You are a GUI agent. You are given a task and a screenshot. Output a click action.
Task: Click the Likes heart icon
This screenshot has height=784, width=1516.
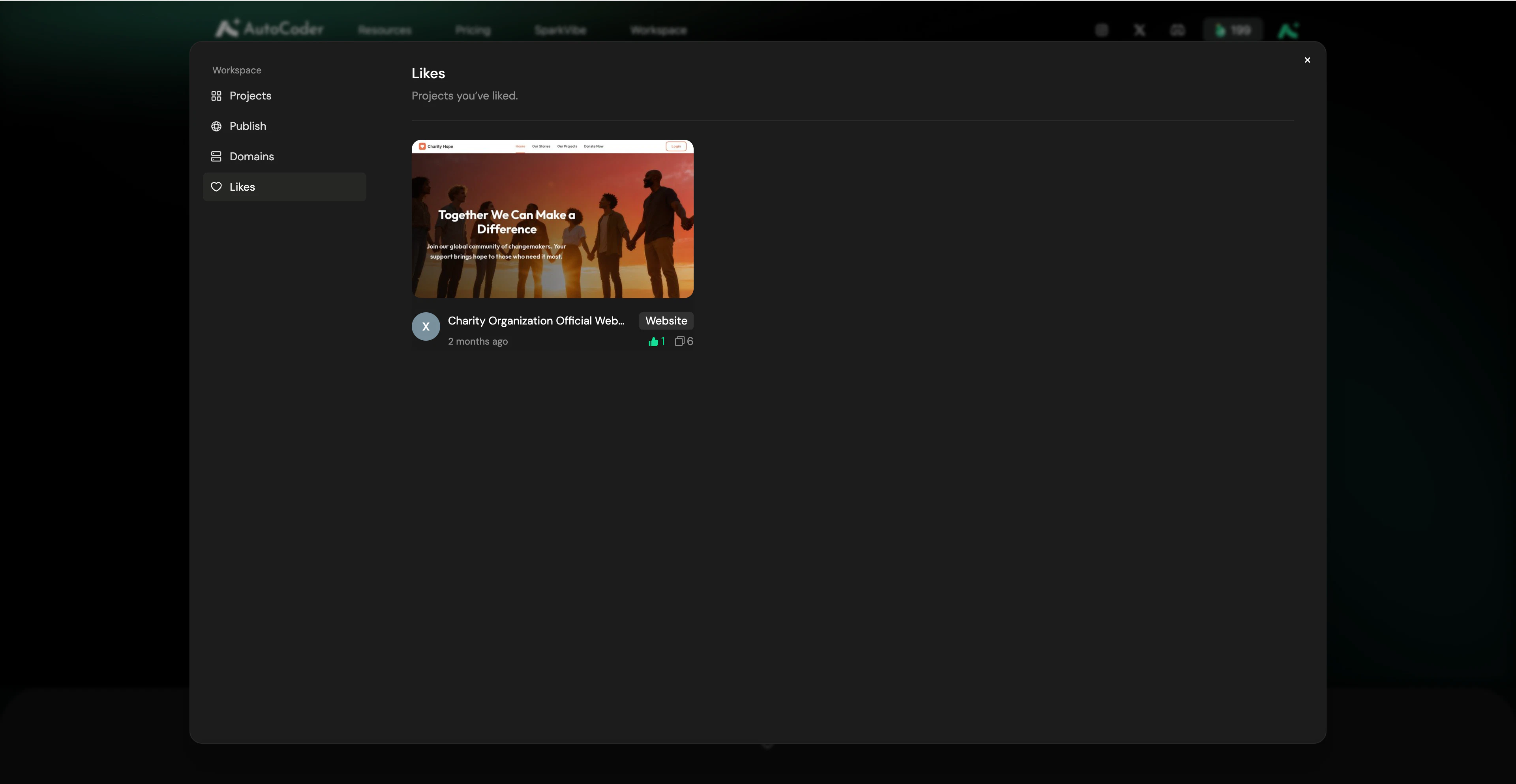pyautogui.click(x=216, y=187)
